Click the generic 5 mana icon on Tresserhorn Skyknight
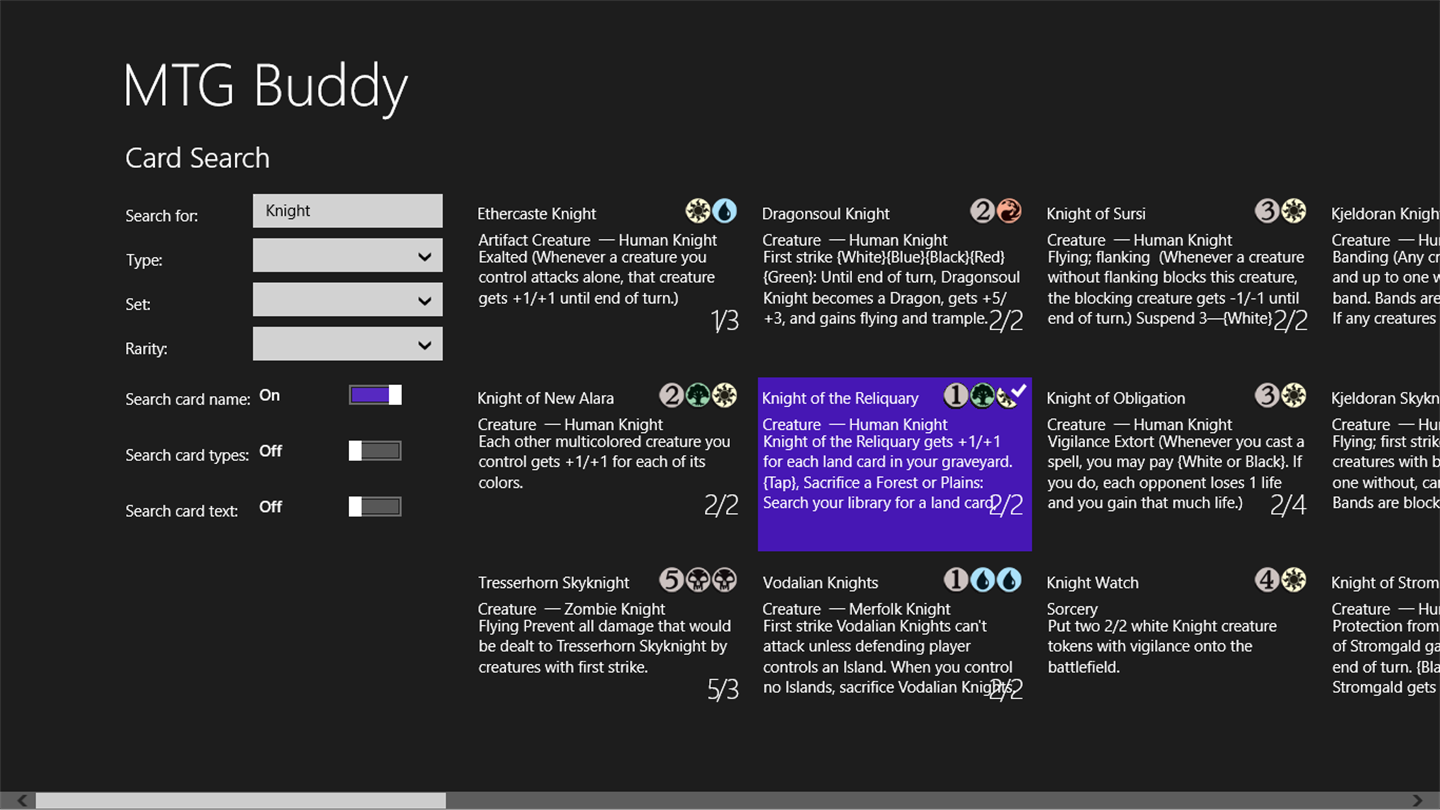This screenshot has width=1440, height=810. coord(672,580)
